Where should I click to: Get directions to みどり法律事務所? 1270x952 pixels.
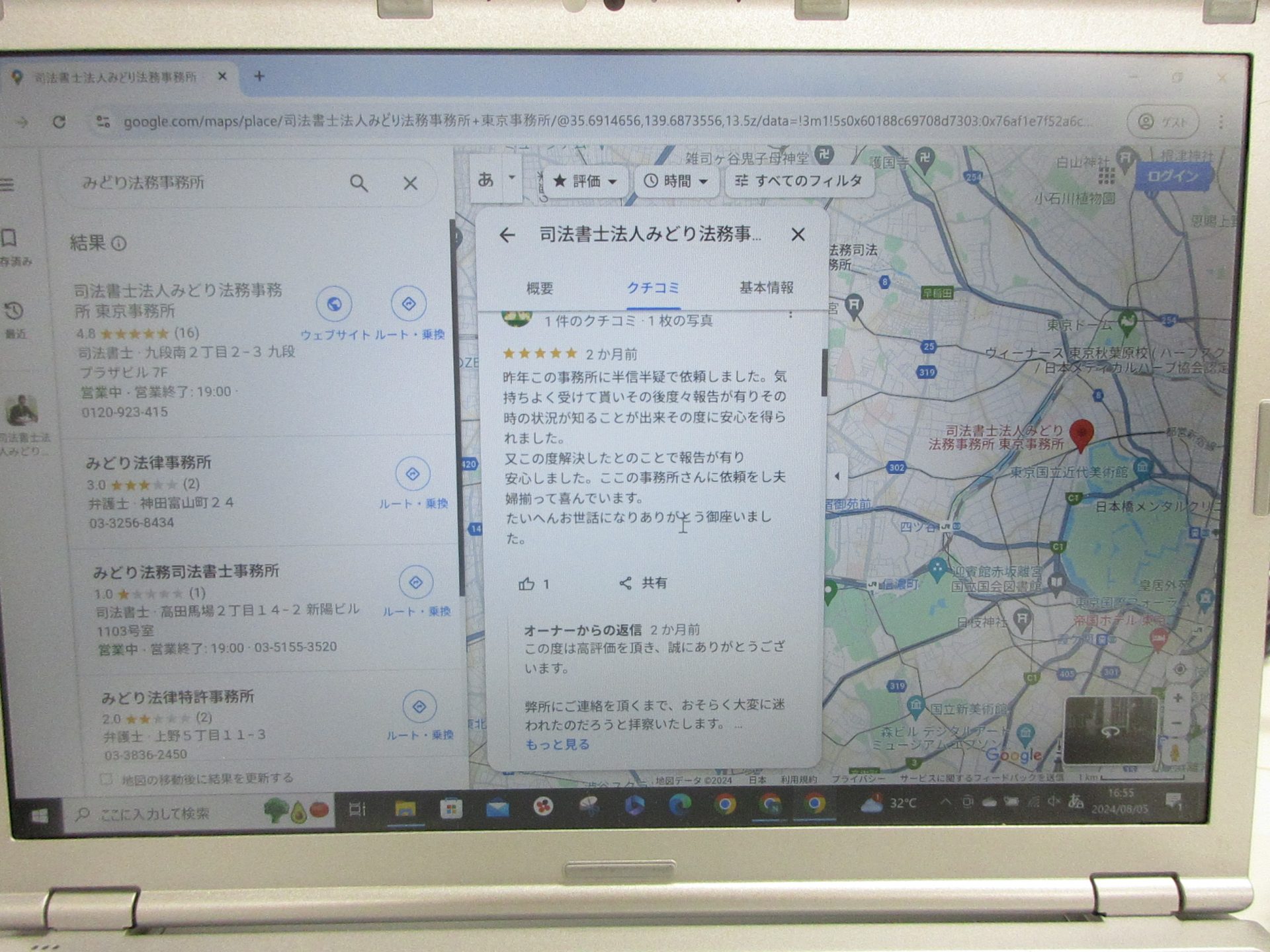(x=413, y=474)
